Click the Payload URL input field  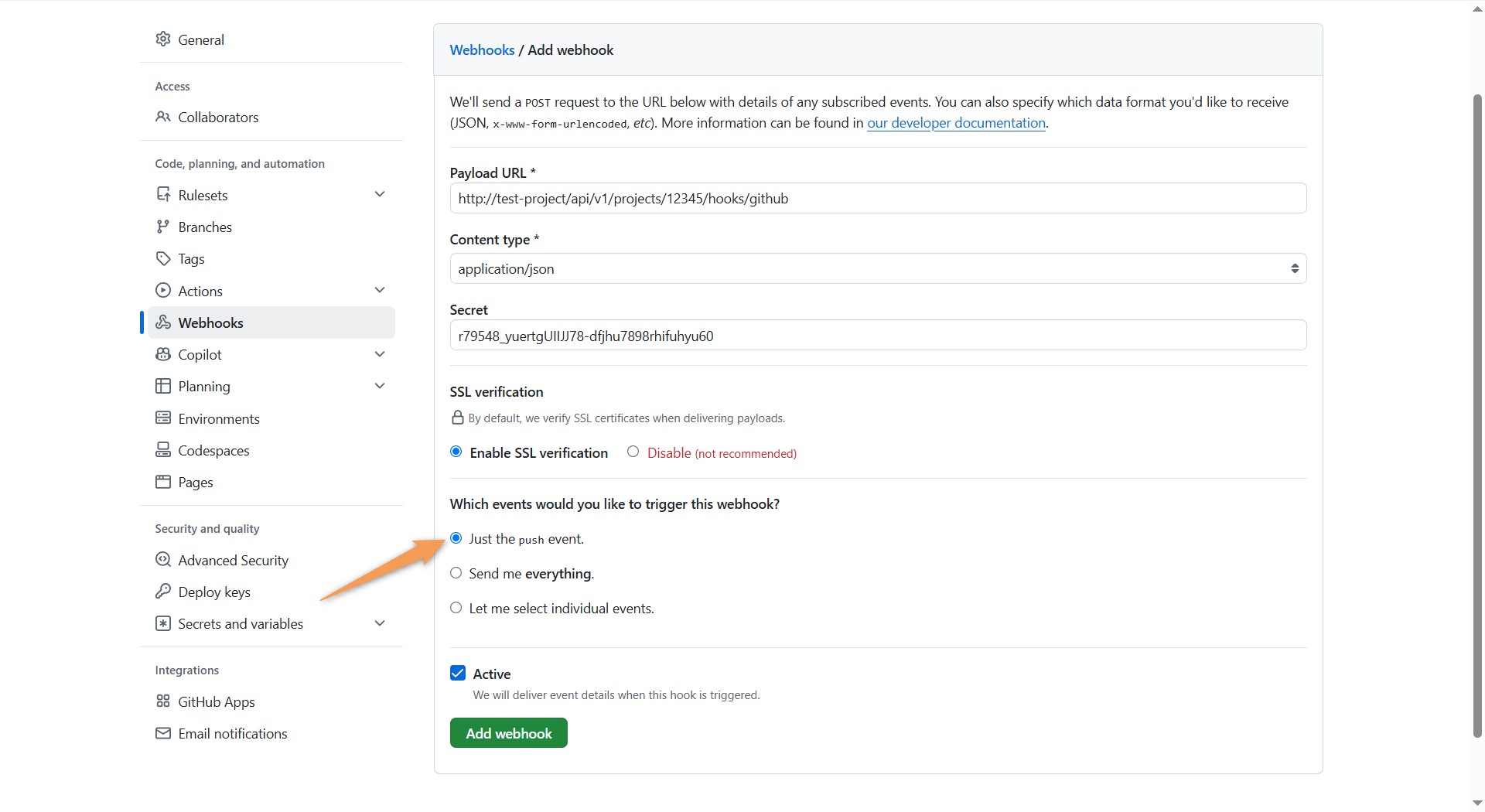[878, 198]
